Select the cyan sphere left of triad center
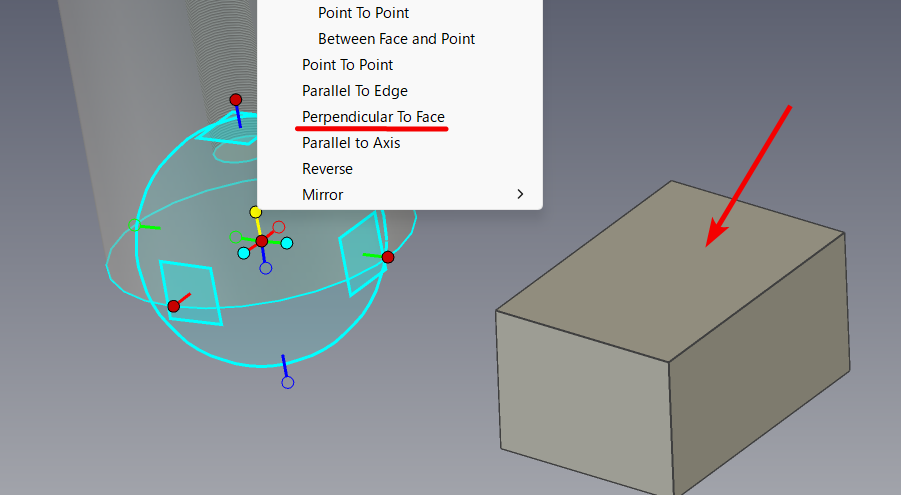Viewport: 901px width, 495px height. (x=244, y=253)
